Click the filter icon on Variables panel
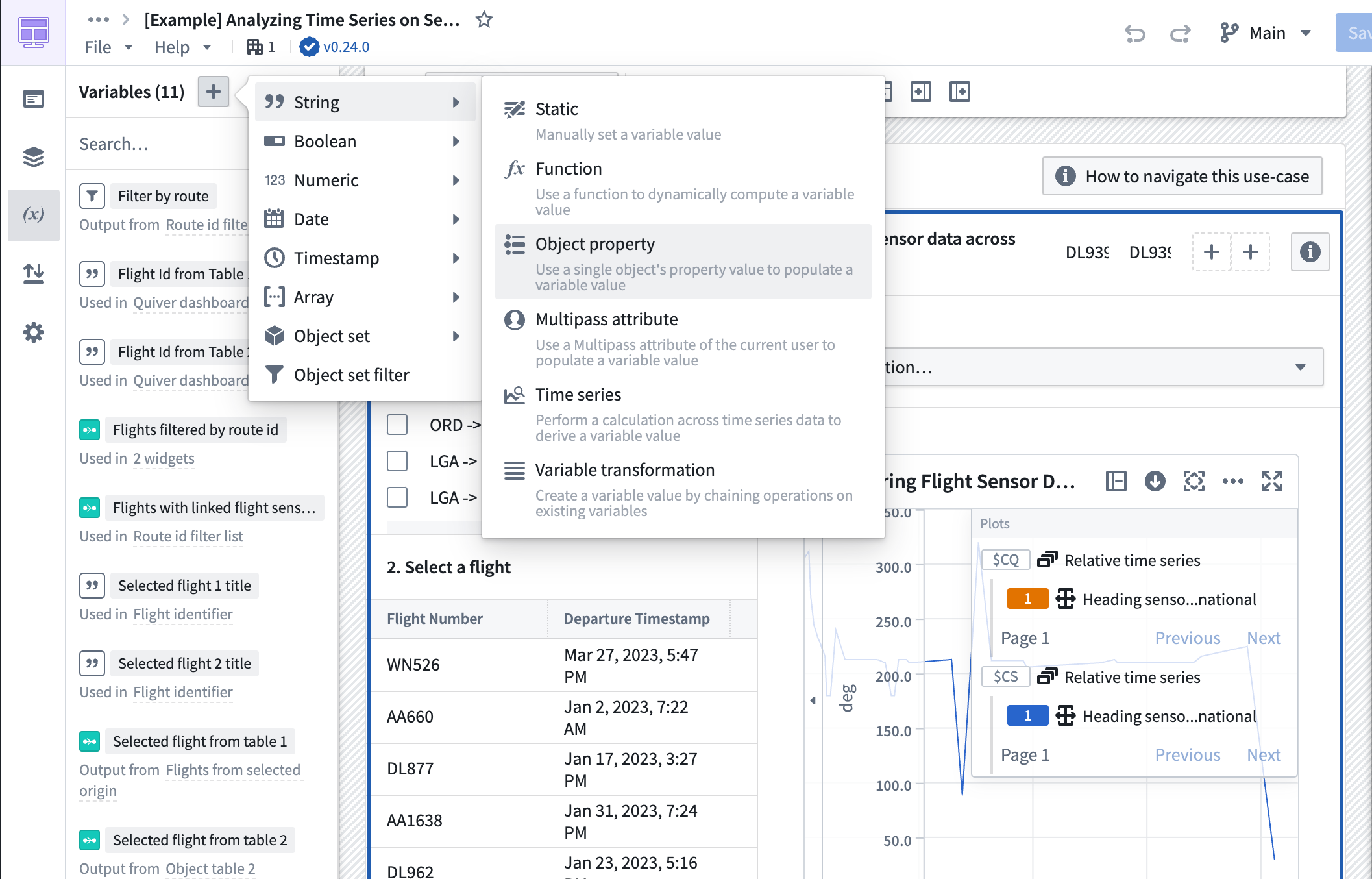This screenshot has width=1372, height=879. (x=92, y=196)
